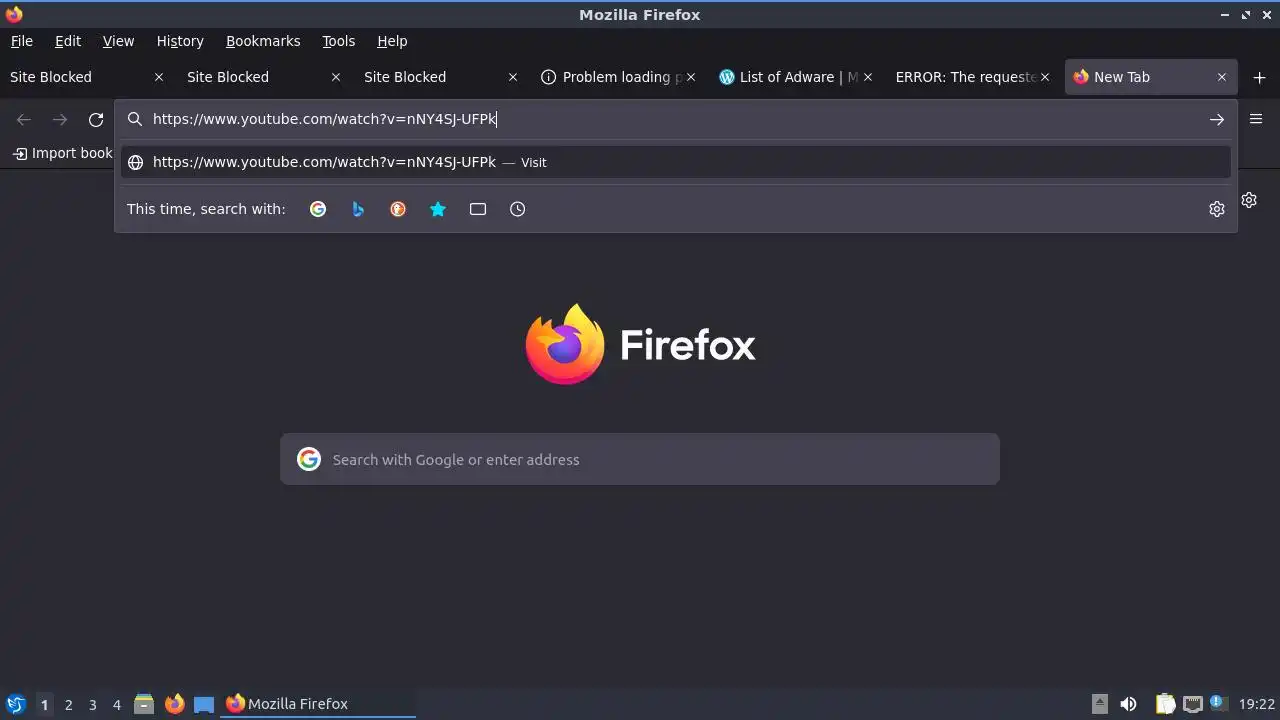Click Import bookmarks toolbar button
The image size is (1280, 720).
click(62, 153)
